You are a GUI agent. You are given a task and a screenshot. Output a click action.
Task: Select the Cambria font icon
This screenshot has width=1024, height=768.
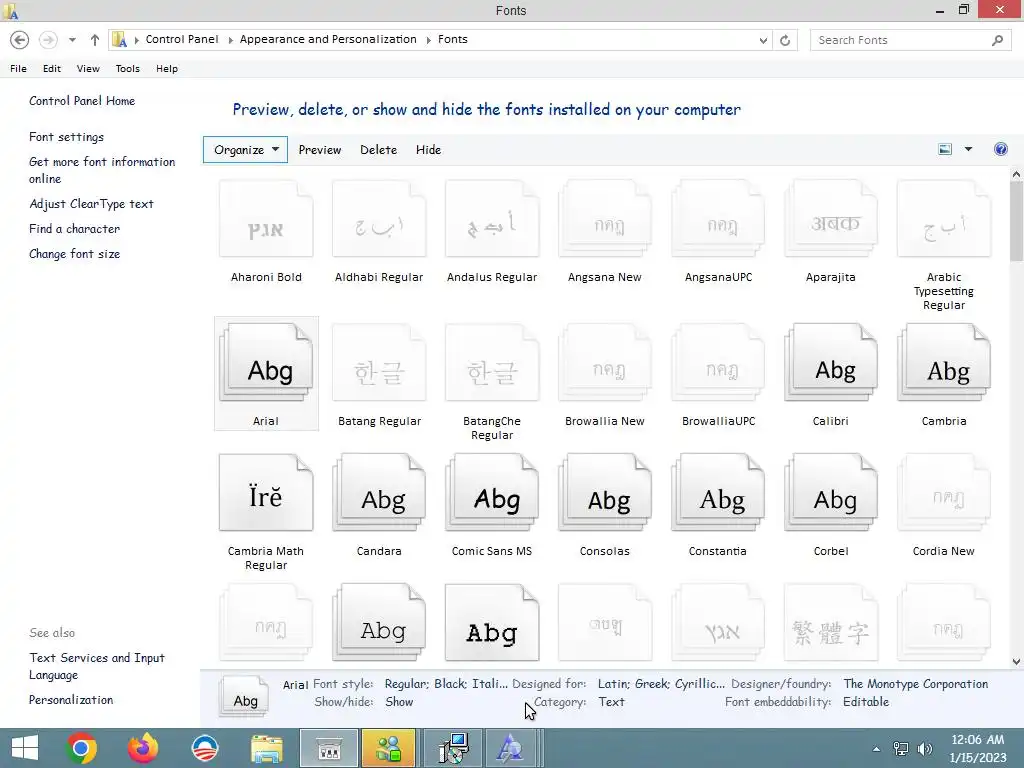[x=944, y=362]
